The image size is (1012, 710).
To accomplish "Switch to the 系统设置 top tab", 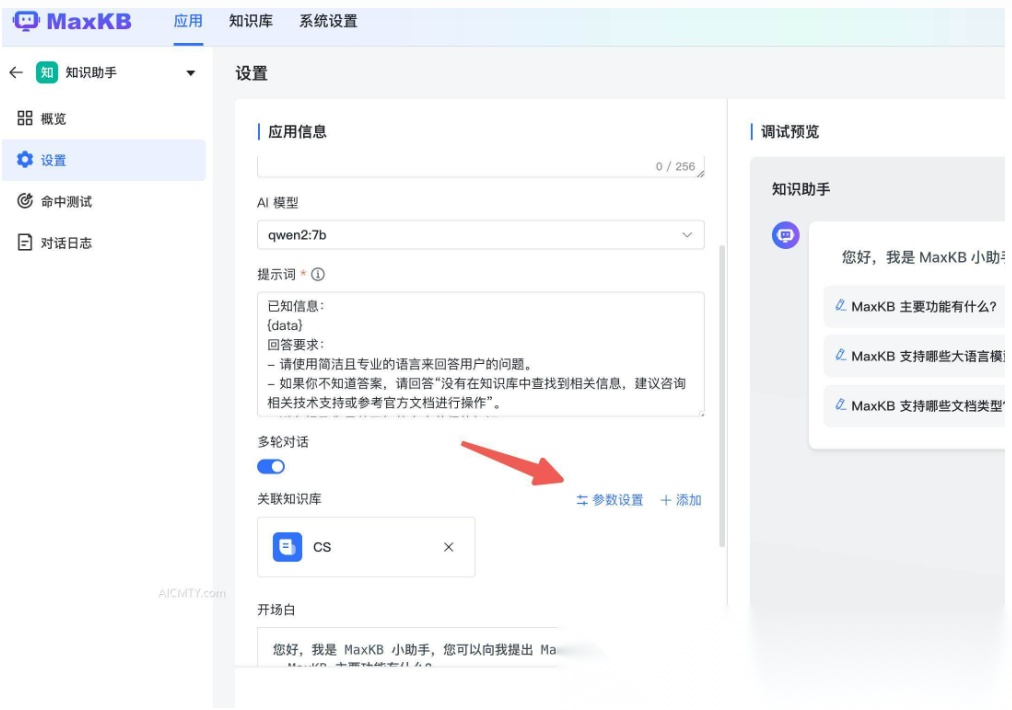I will click(329, 21).
